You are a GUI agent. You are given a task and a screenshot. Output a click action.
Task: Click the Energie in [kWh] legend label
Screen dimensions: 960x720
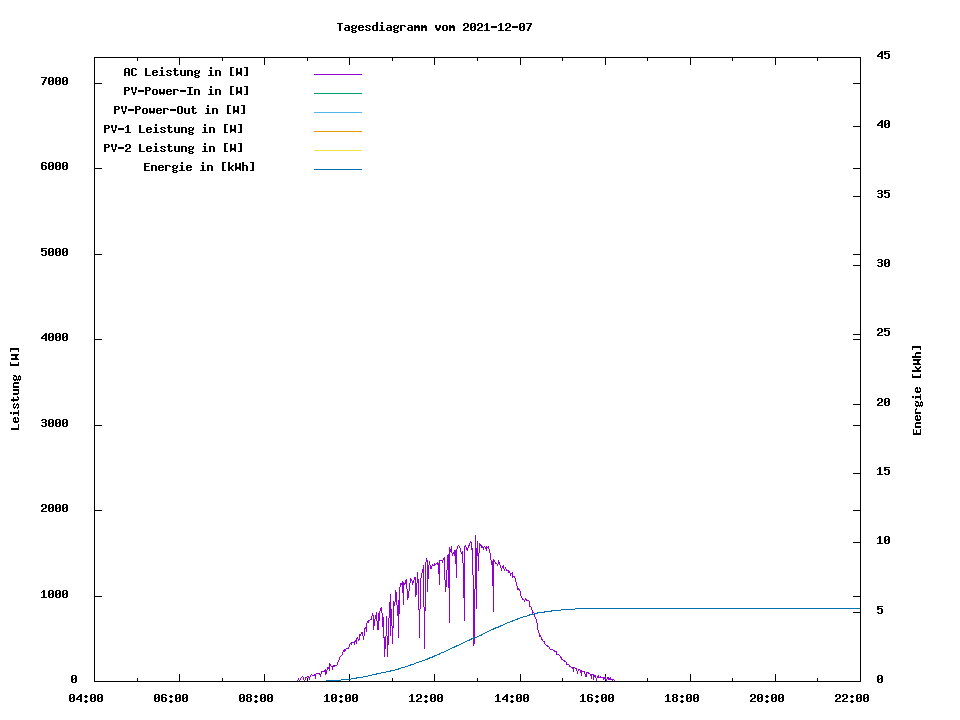199,167
